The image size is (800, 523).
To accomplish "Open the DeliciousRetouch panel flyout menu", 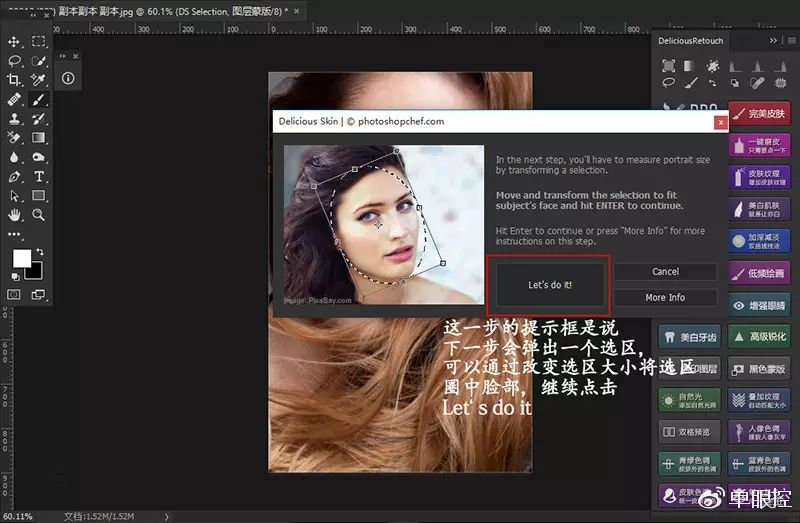I will click(x=791, y=40).
